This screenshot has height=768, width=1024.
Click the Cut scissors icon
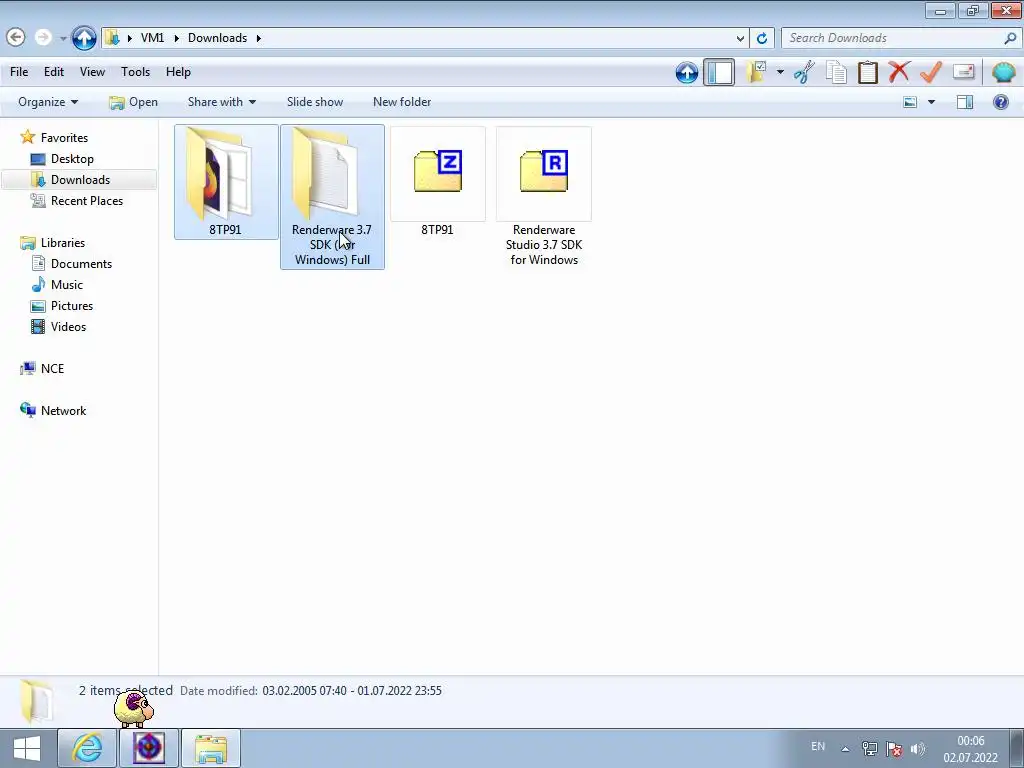[x=805, y=72]
